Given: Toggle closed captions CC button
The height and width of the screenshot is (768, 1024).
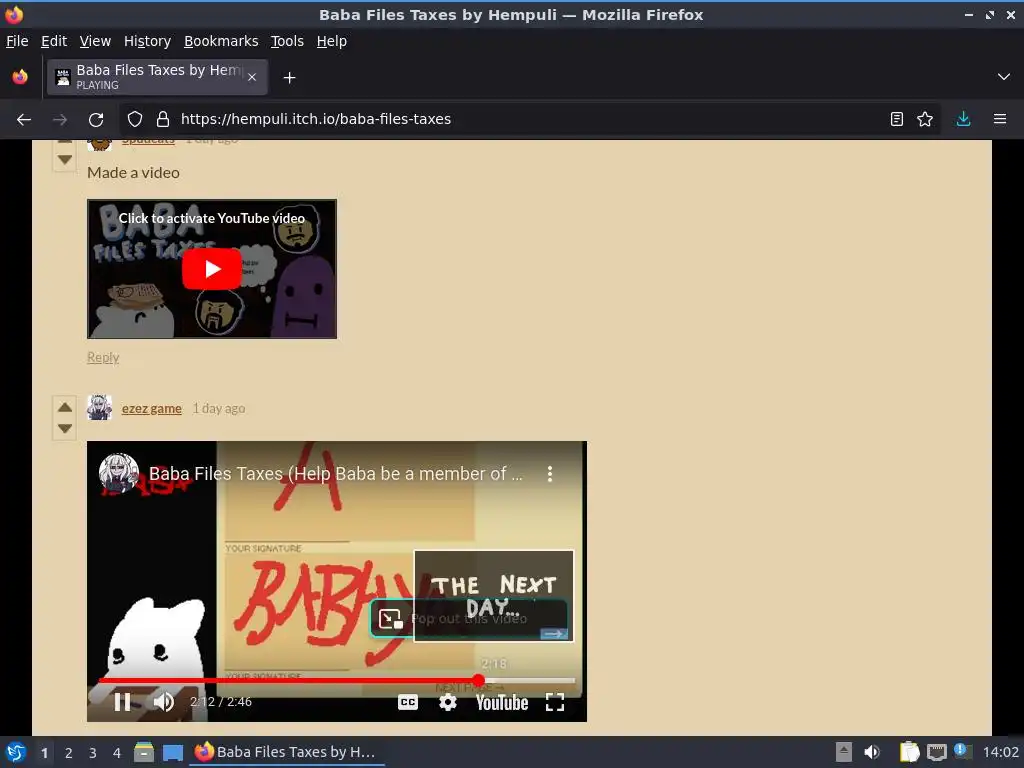Looking at the screenshot, I should (408, 702).
